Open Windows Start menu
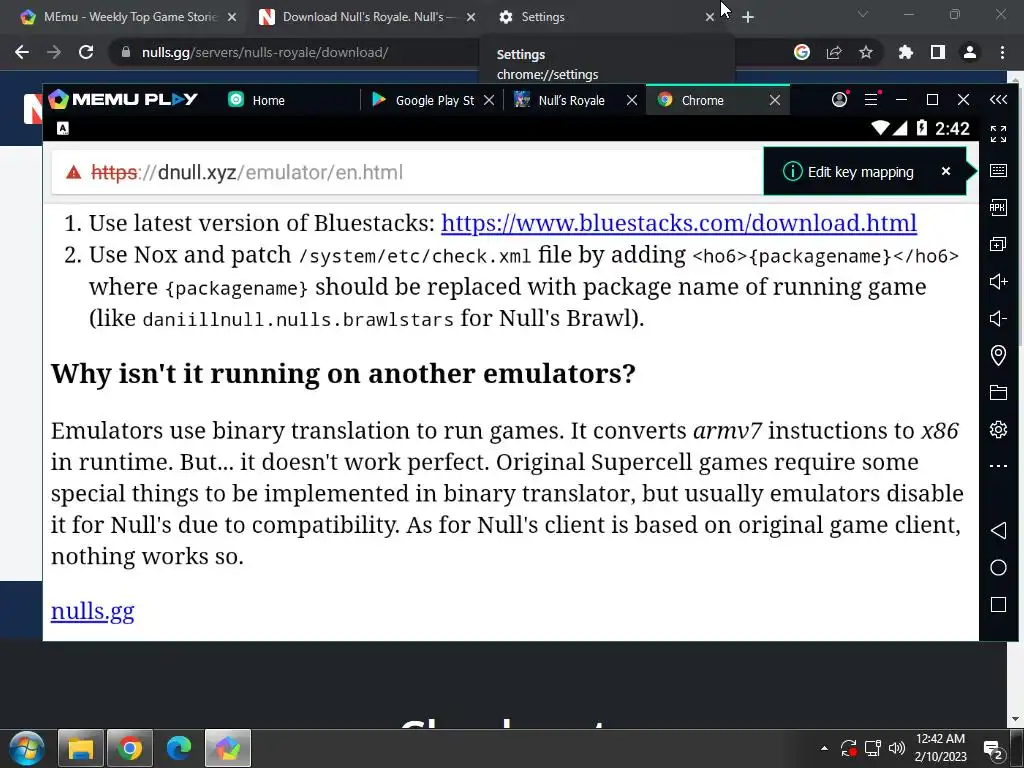Viewport: 1024px width, 768px height. click(27, 748)
